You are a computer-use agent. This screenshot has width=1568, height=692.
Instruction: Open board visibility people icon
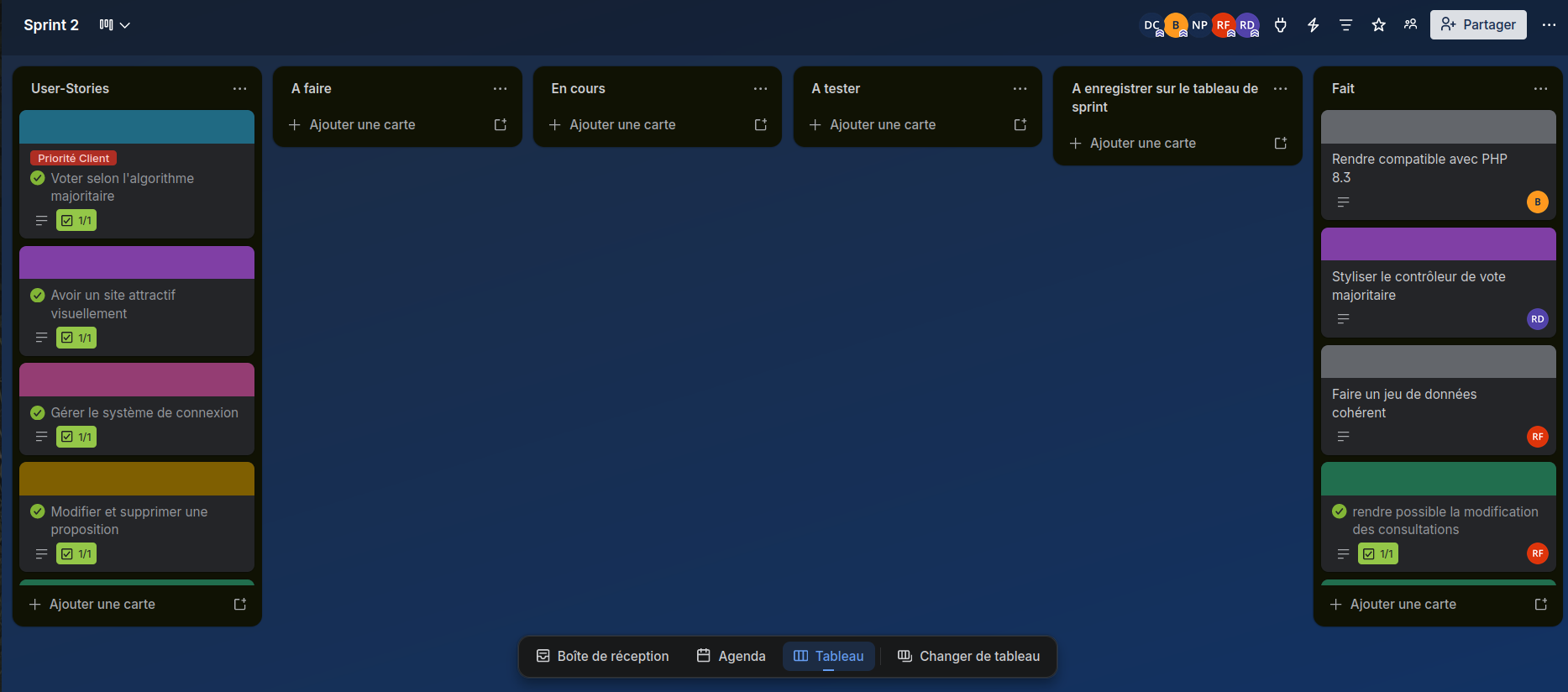click(x=1411, y=25)
